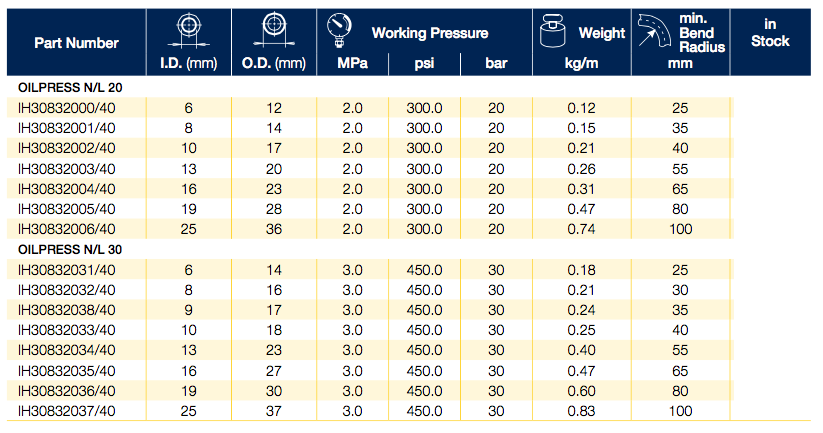The width and height of the screenshot is (823, 433).
Task: Click the MPa sub-header
Action: [x=352, y=65]
